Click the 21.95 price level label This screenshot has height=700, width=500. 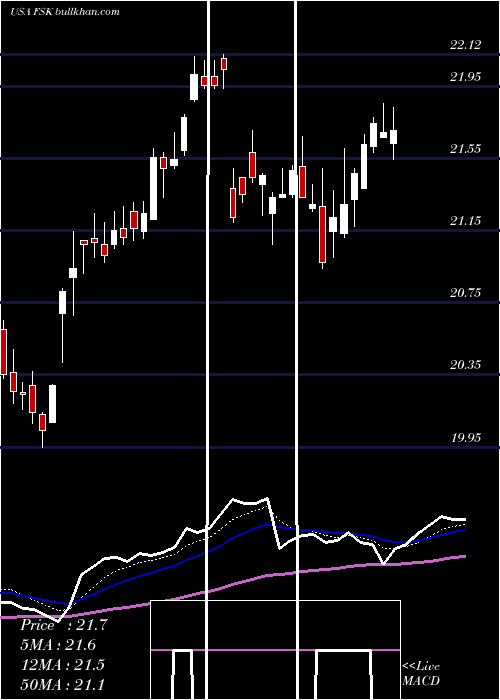point(466,77)
